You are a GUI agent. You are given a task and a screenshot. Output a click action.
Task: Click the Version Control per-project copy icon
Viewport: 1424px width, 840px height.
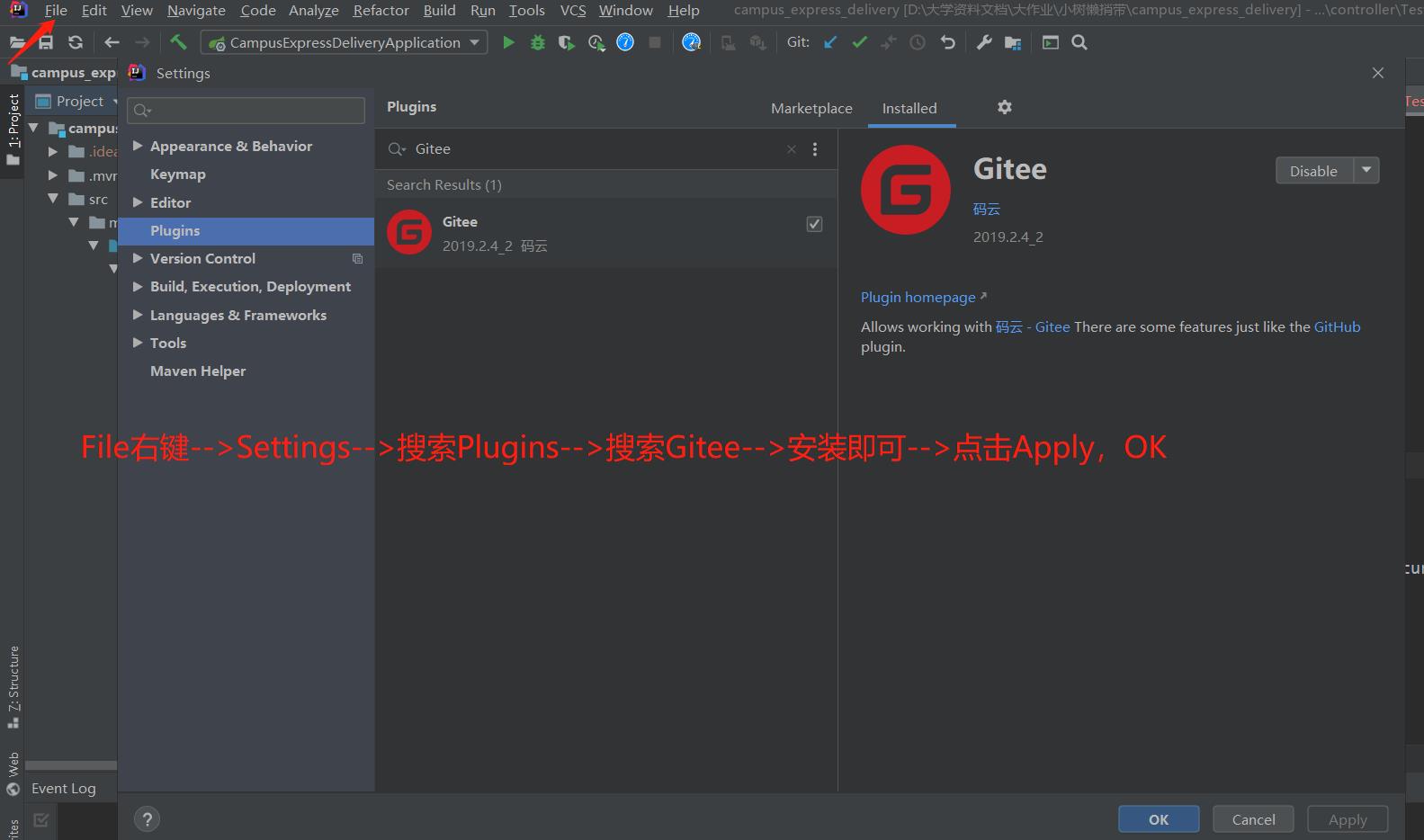(x=357, y=259)
